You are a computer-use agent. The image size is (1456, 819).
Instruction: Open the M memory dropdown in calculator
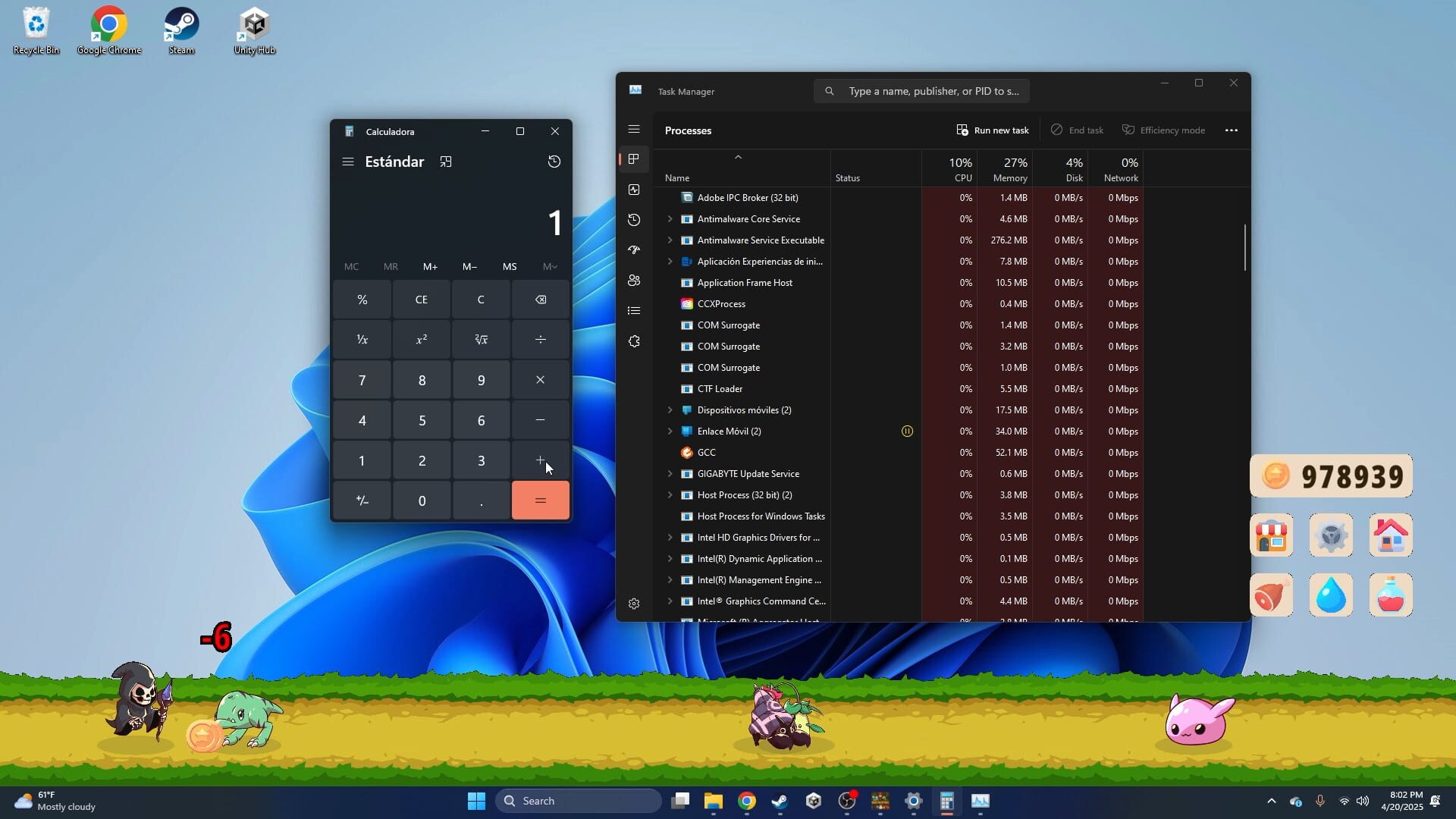tap(548, 266)
